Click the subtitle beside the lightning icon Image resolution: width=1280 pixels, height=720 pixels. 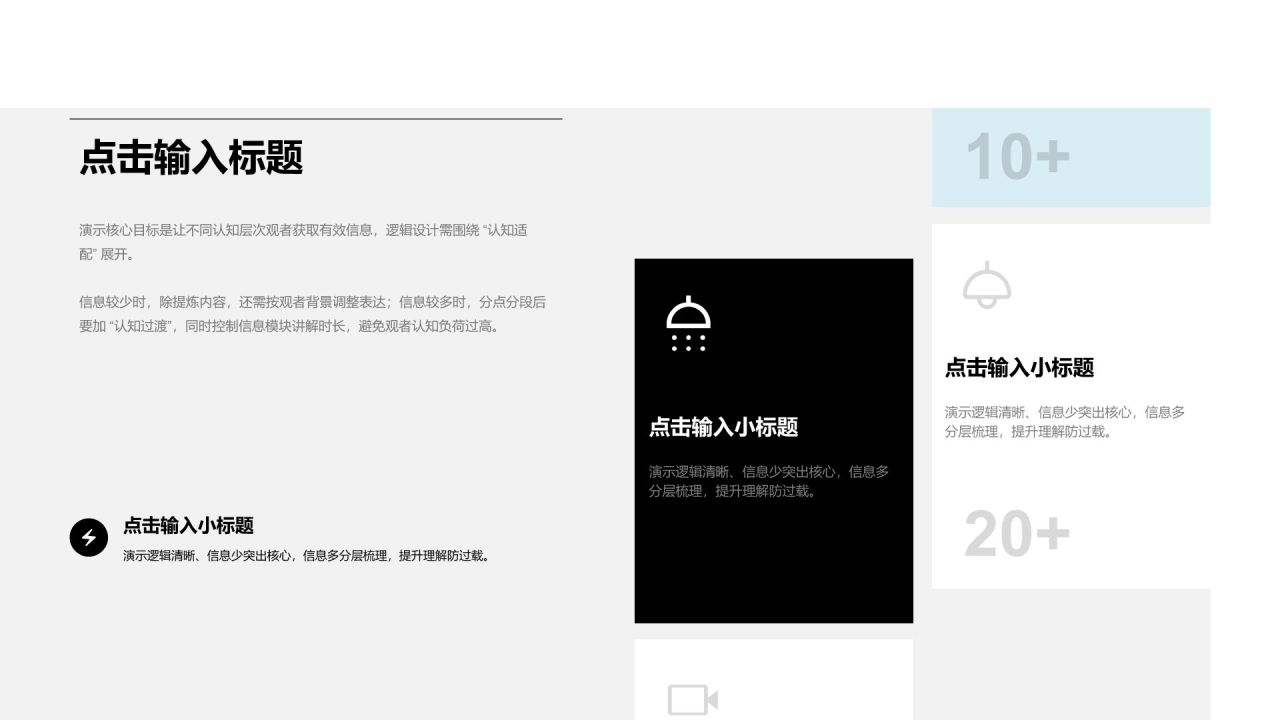pos(188,525)
